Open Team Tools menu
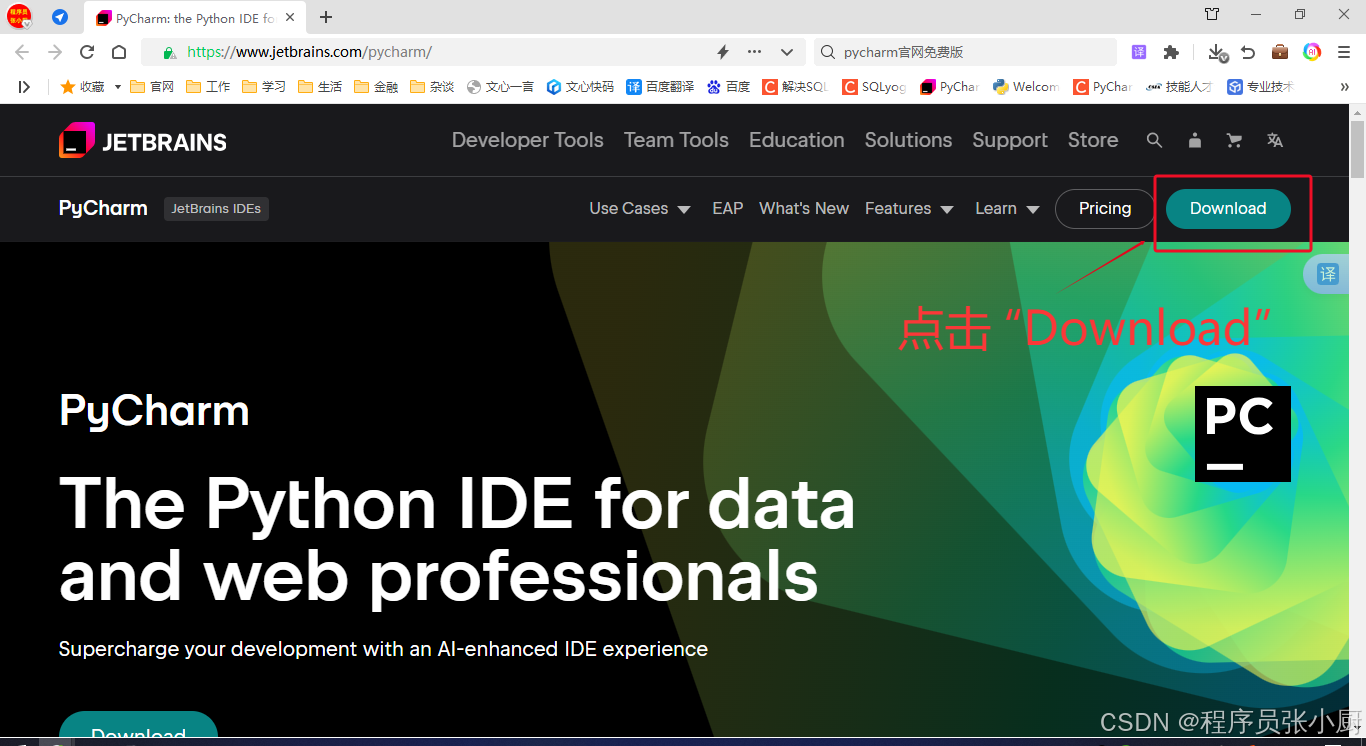This screenshot has width=1366, height=746. pos(676,141)
